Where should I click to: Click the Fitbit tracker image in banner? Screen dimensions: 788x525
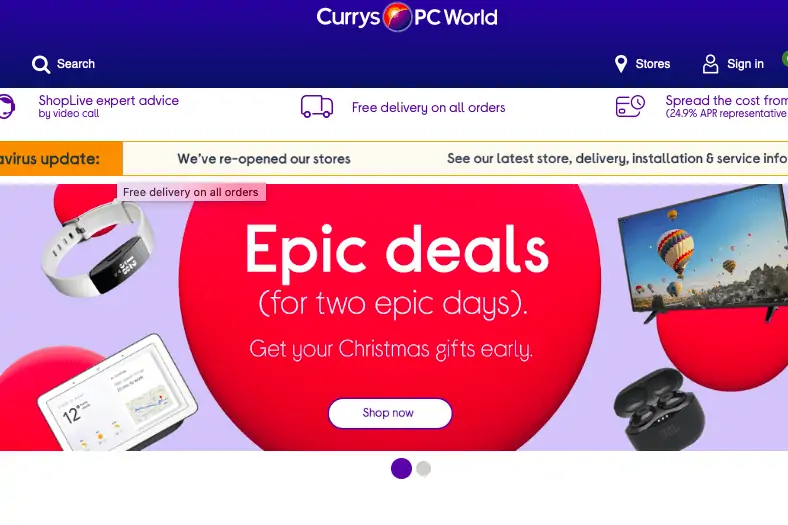pyautogui.click(x=96, y=248)
